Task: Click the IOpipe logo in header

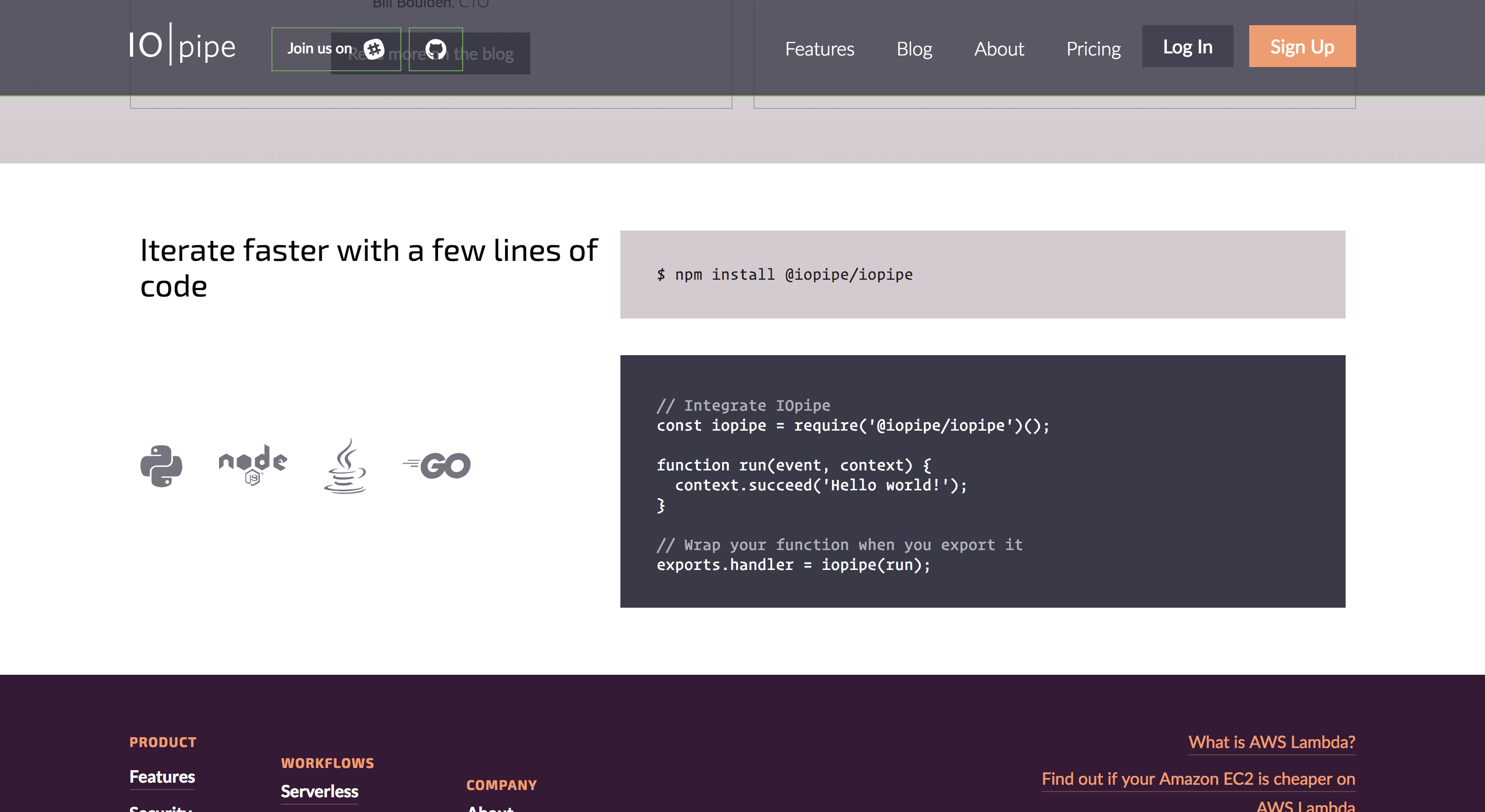Action: tap(182, 45)
